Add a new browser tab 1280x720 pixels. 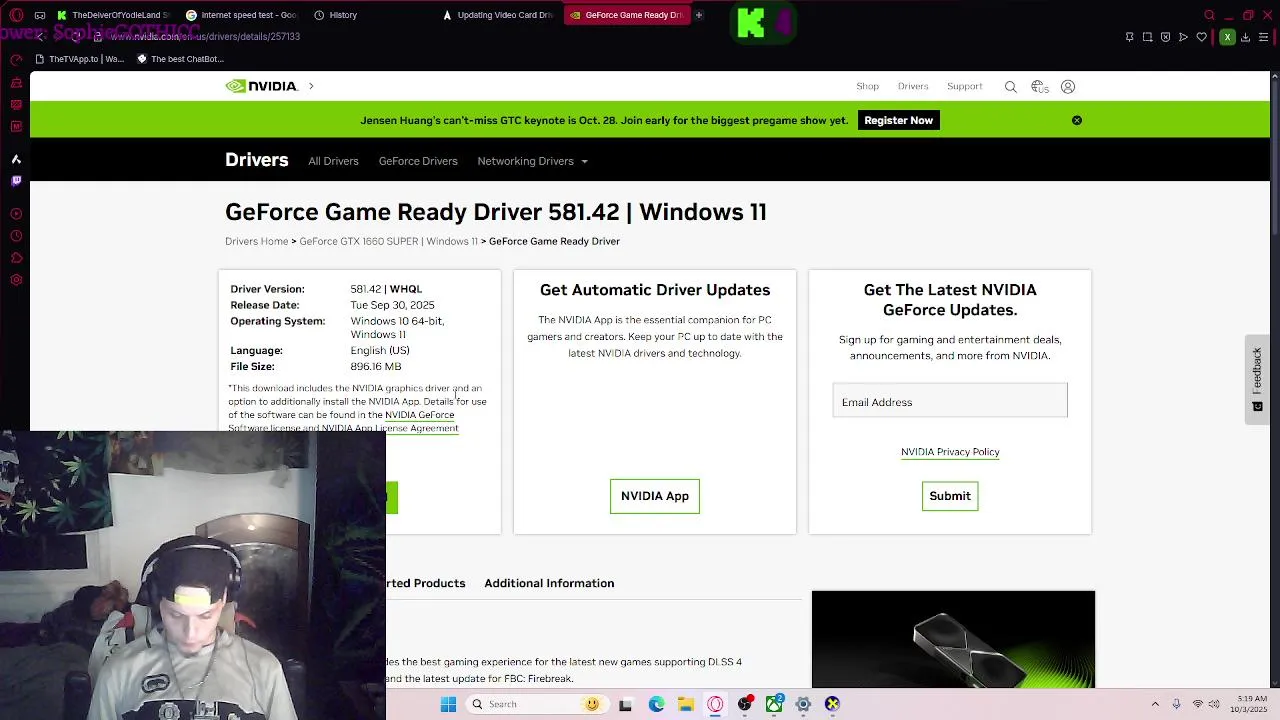click(x=699, y=15)
